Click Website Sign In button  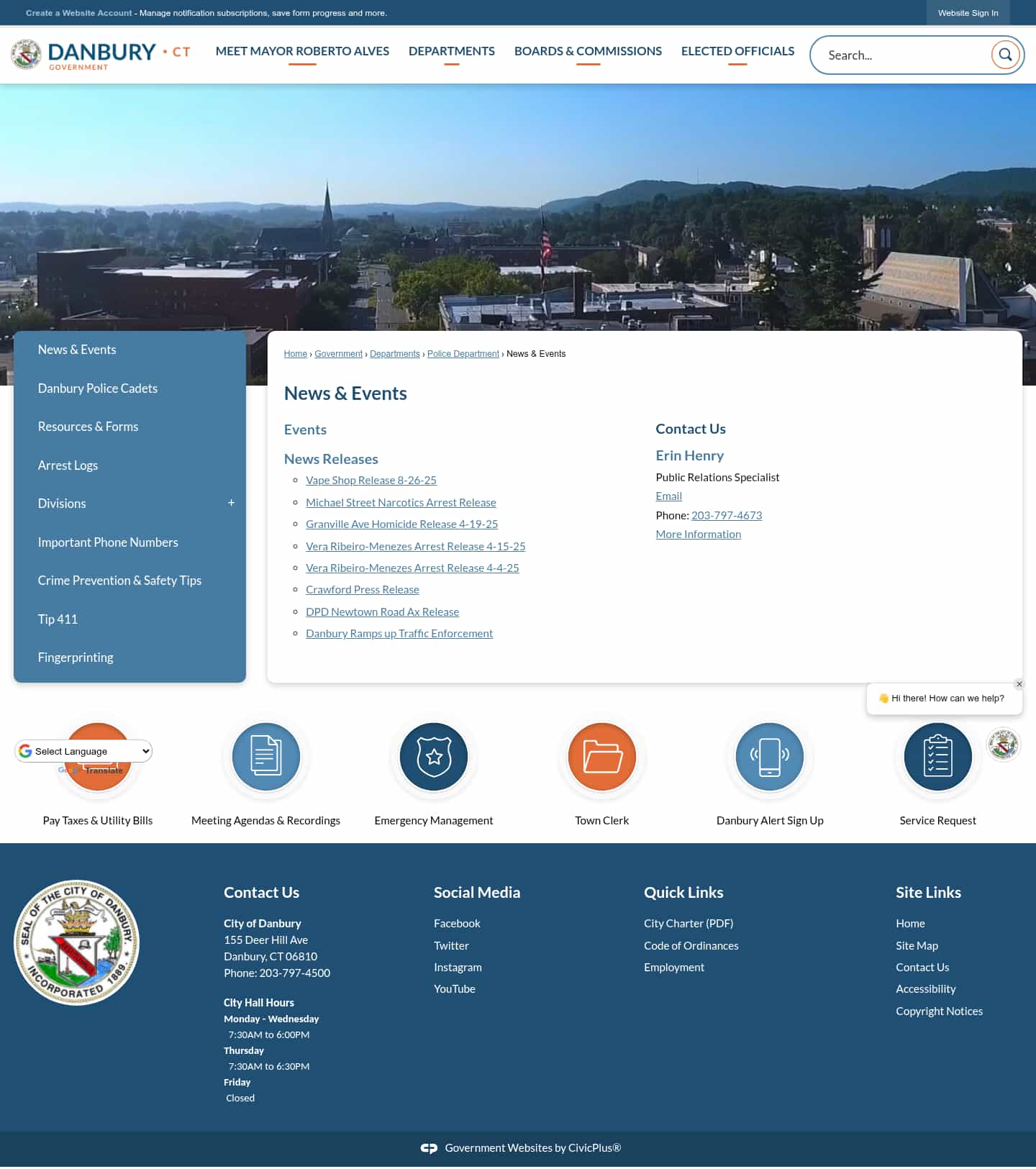968,13
